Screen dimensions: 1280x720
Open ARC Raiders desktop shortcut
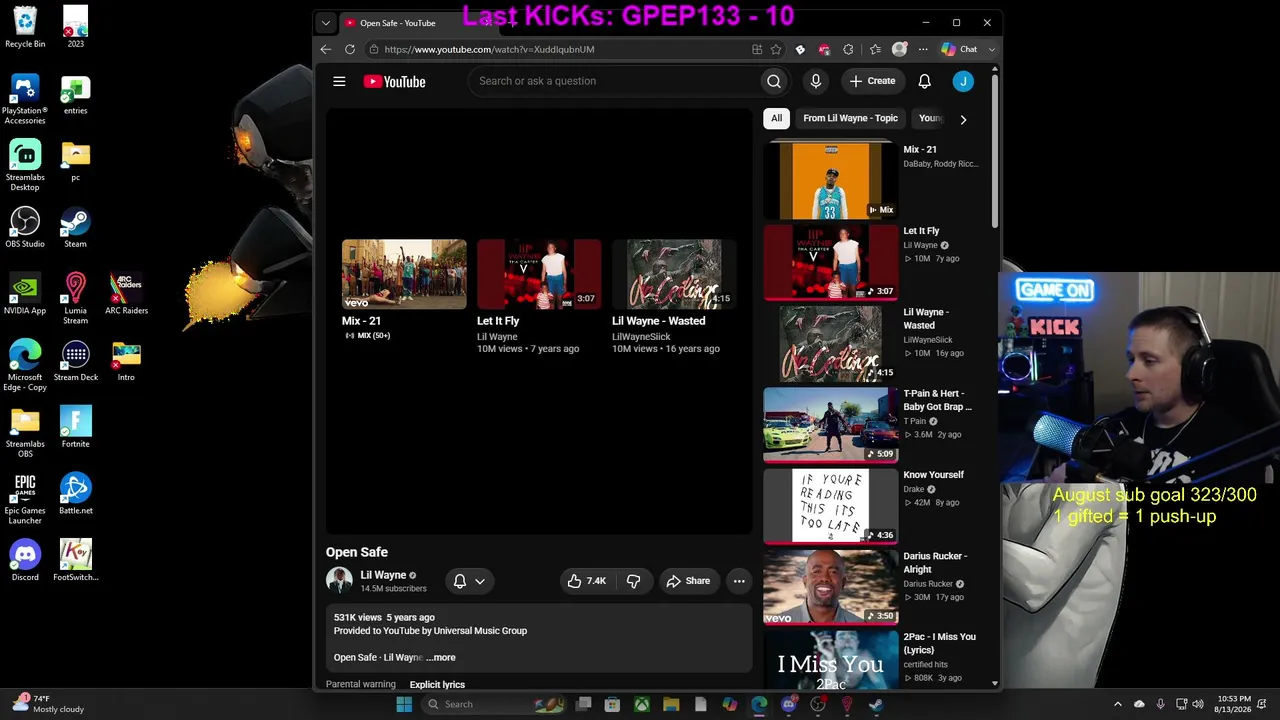pos(126,294)
